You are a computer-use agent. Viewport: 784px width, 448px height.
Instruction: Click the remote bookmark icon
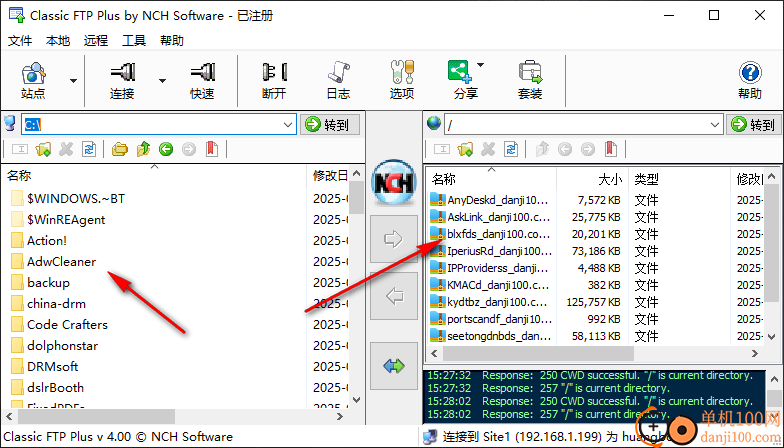[x=610, y=149]
